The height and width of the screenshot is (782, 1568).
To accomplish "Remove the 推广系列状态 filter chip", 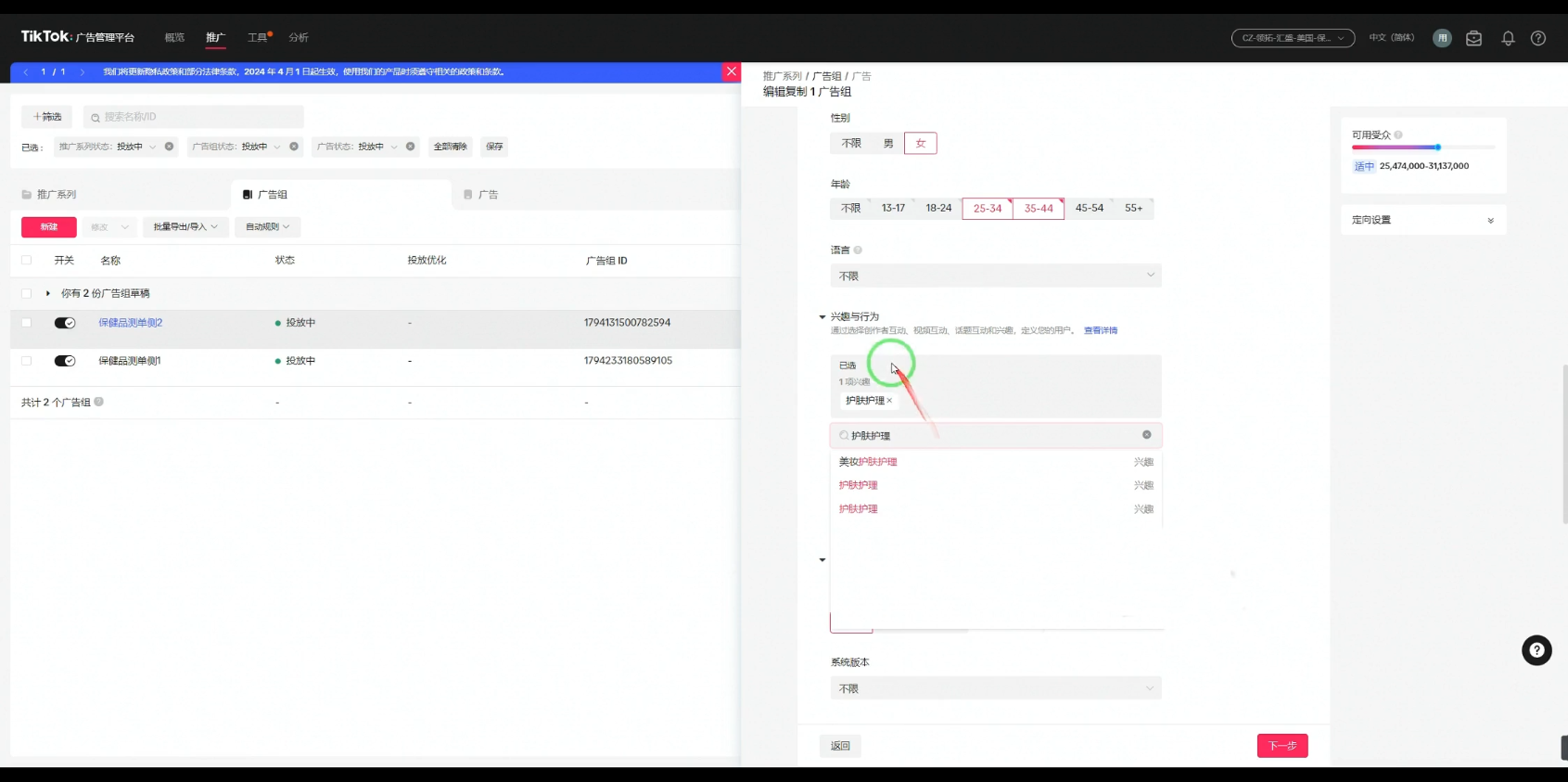I will 169,147.
